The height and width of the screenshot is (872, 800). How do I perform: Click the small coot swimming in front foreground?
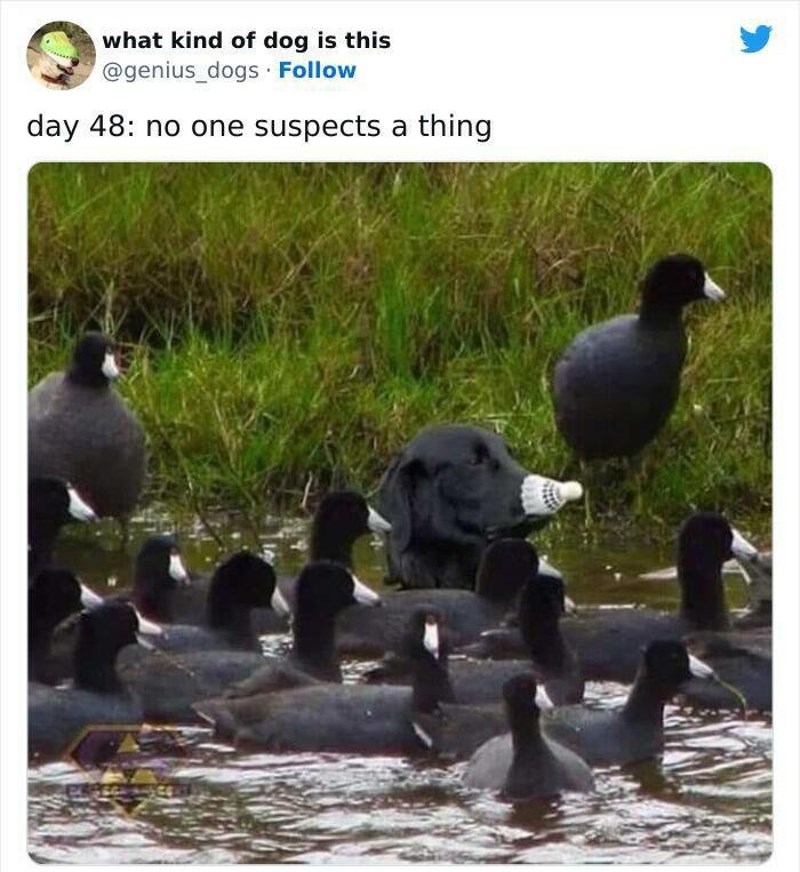525,740
